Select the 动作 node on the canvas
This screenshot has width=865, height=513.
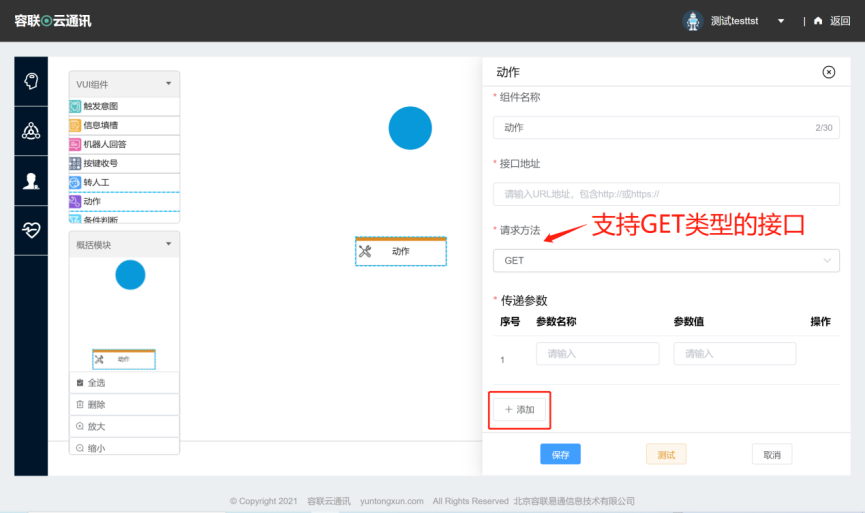coord(401,252)
